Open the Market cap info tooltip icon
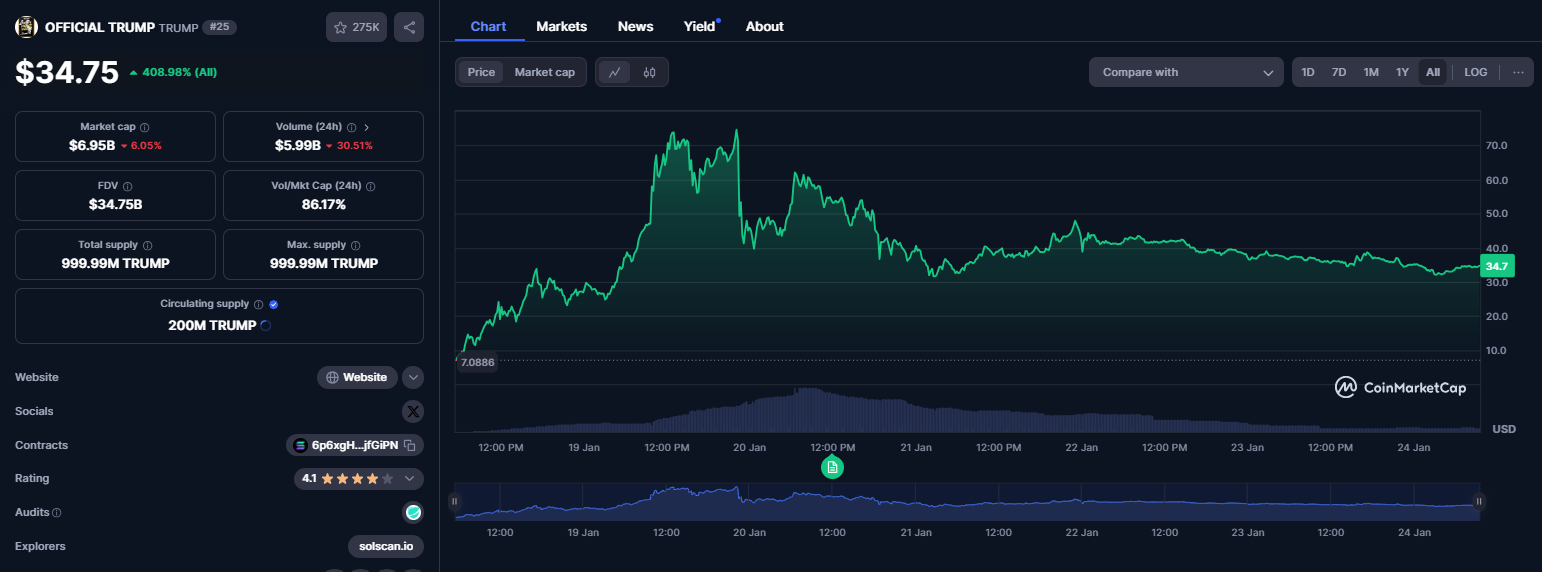The width and height of the screenshot is (1542, 572). (x=145, y=128)
